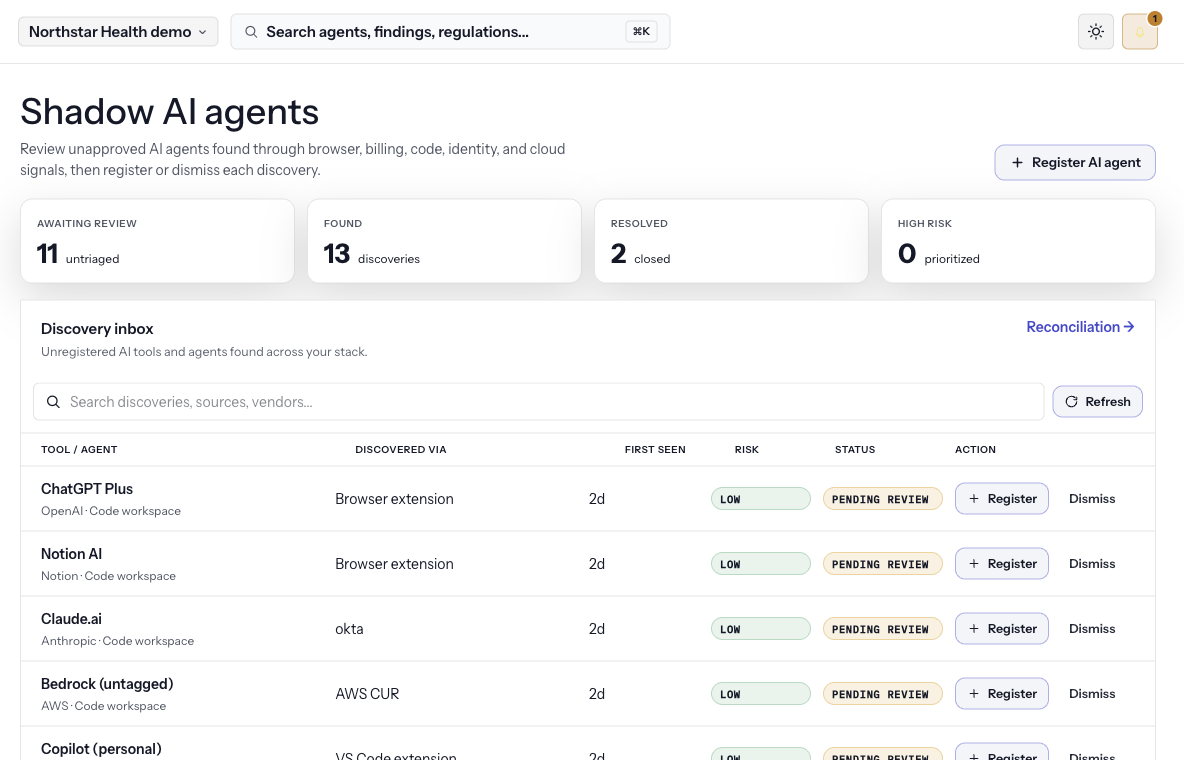Screen dimensions: 1184x760
Task: Click the magnifier icon in the top search bar
Action: click(251, 32)
